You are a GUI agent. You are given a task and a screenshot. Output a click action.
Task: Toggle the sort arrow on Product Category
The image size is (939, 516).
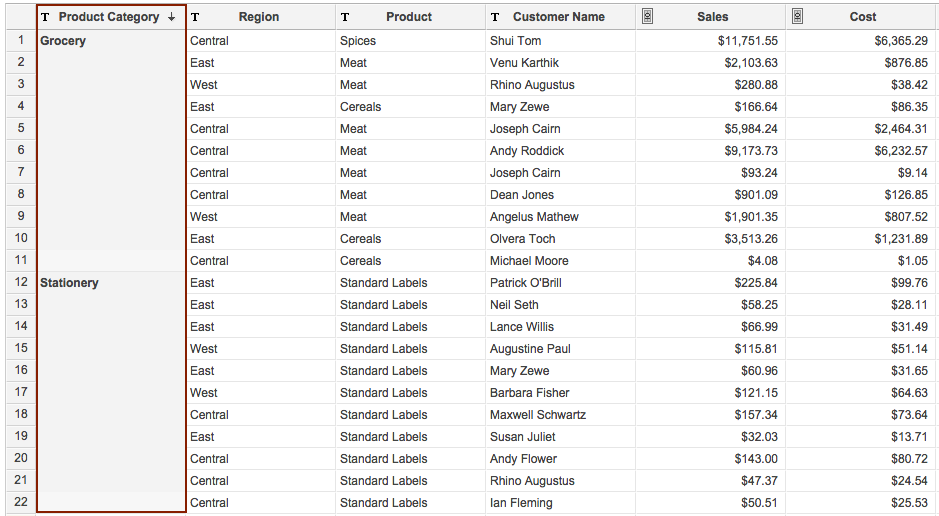click(x=172, y=17)
